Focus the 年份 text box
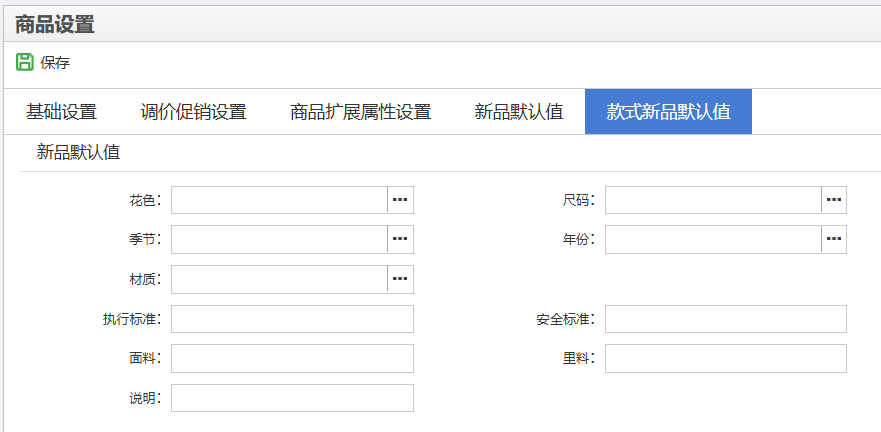This screenshot has width=881, height=432. (x=713, y=240)
